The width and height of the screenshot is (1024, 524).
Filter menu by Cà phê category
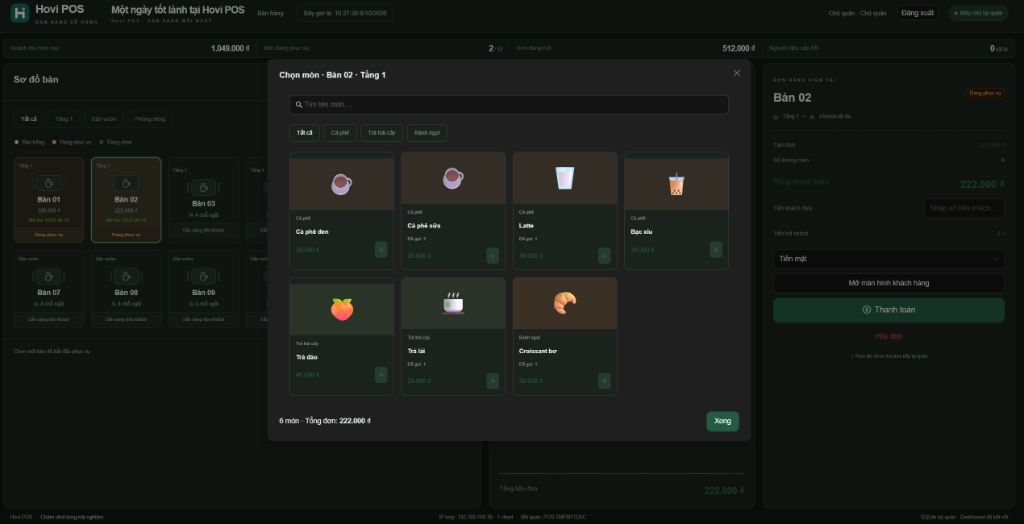point(340,133)
